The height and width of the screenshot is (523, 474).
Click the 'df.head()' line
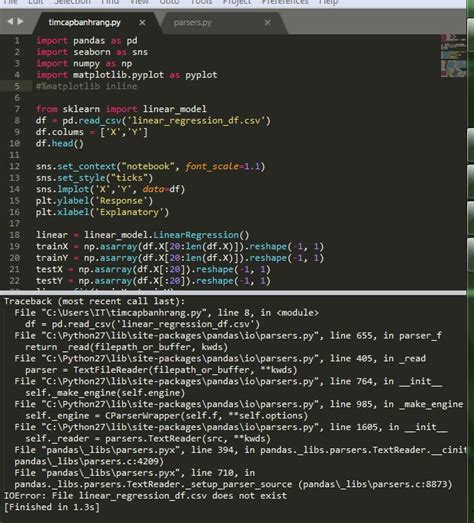pyautogui.click(x=60, y=143)
